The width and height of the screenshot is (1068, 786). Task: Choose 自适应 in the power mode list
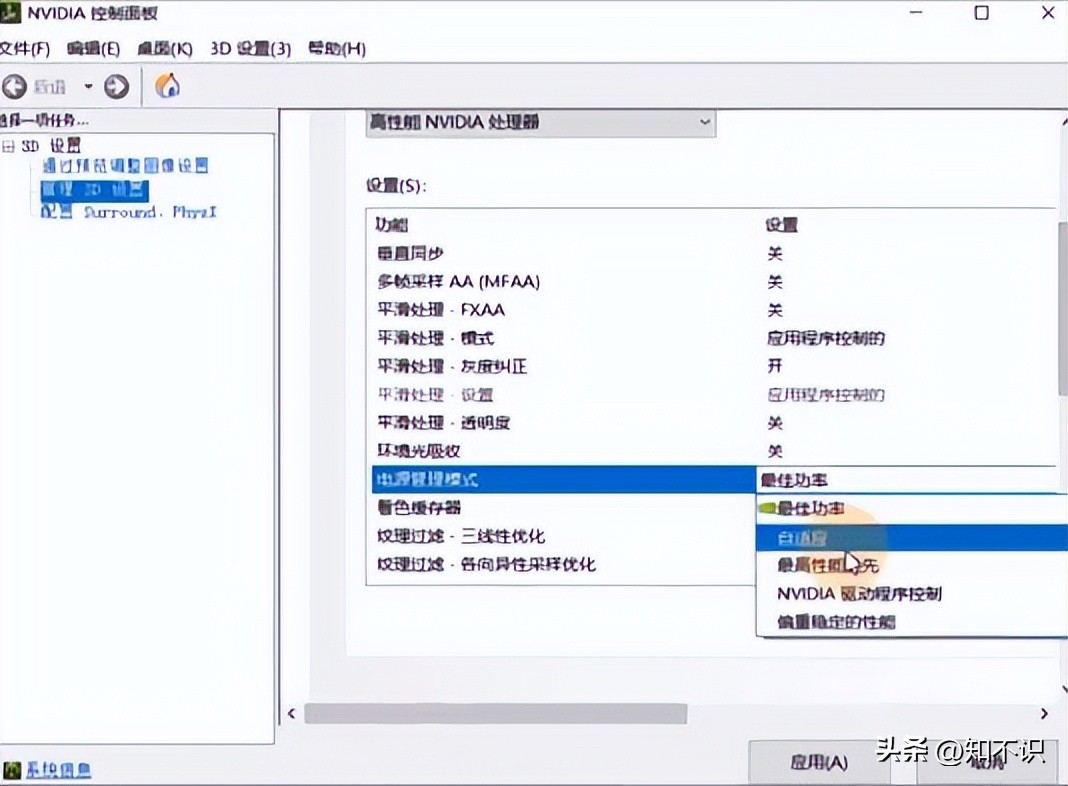[x=802, y=537]
